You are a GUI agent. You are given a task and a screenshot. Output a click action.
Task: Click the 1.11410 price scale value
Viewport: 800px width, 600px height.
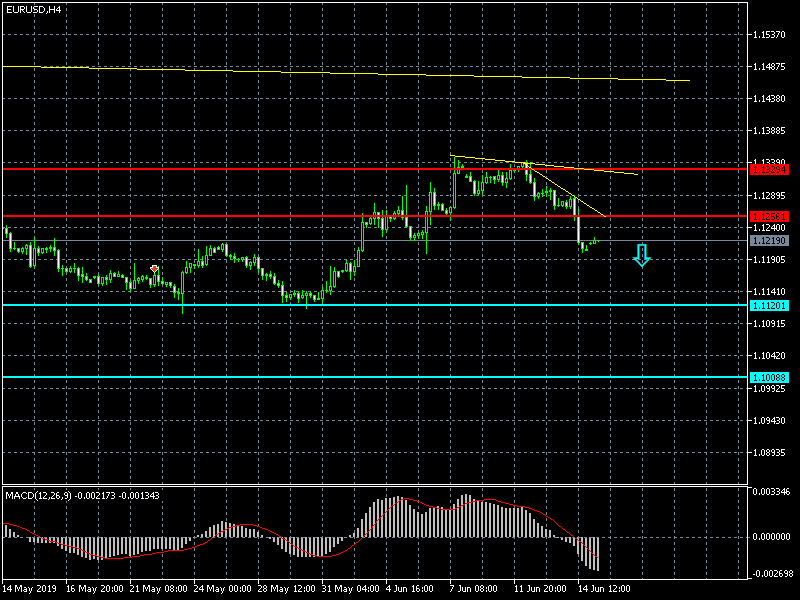[x=769, y=292]
